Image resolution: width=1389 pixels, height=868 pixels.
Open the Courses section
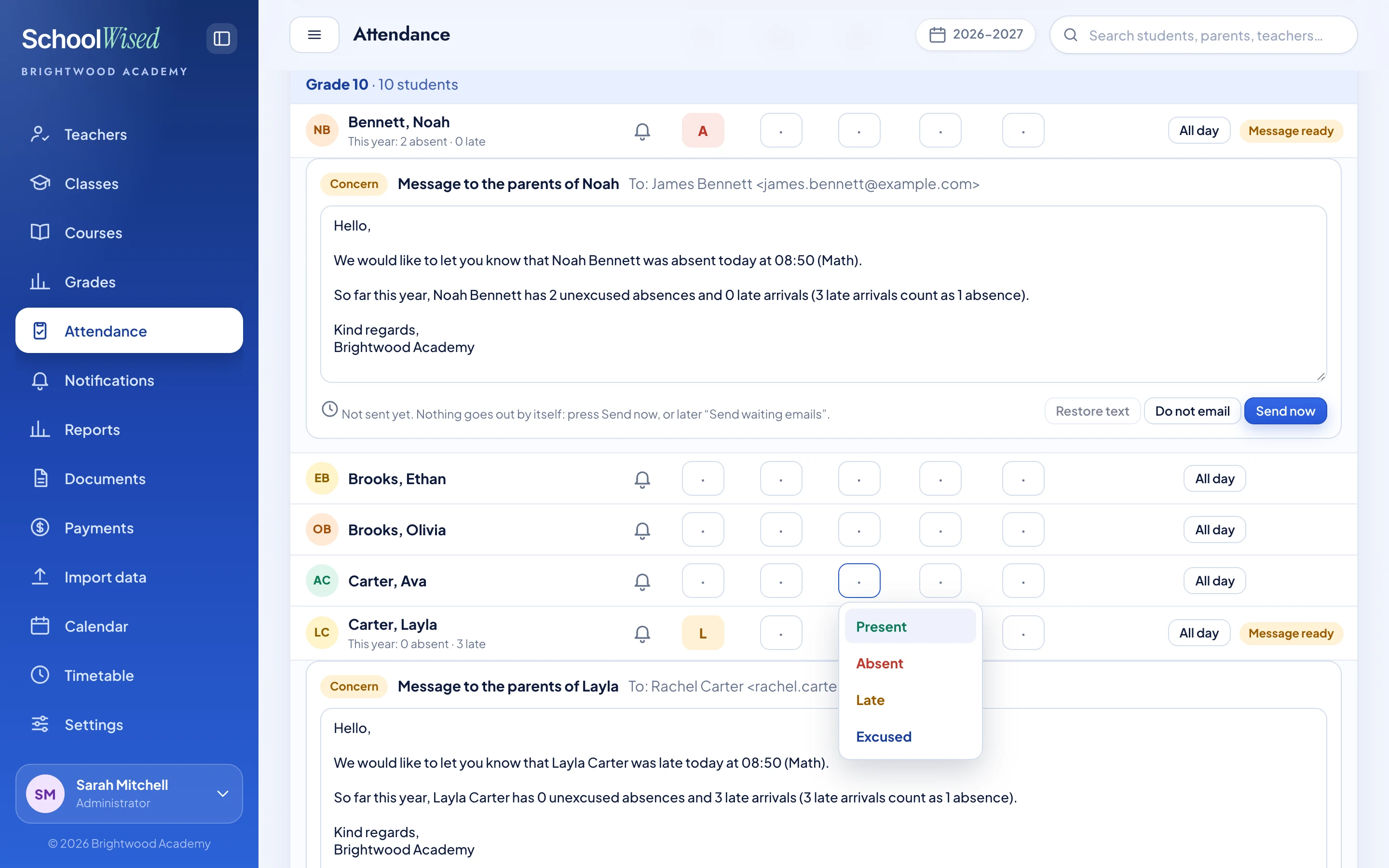(x=129, y=232)
